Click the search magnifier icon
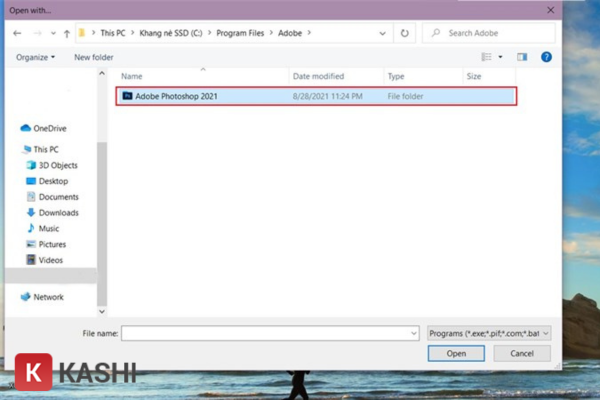This screenshot has height=400, width=600. point(435,33)
